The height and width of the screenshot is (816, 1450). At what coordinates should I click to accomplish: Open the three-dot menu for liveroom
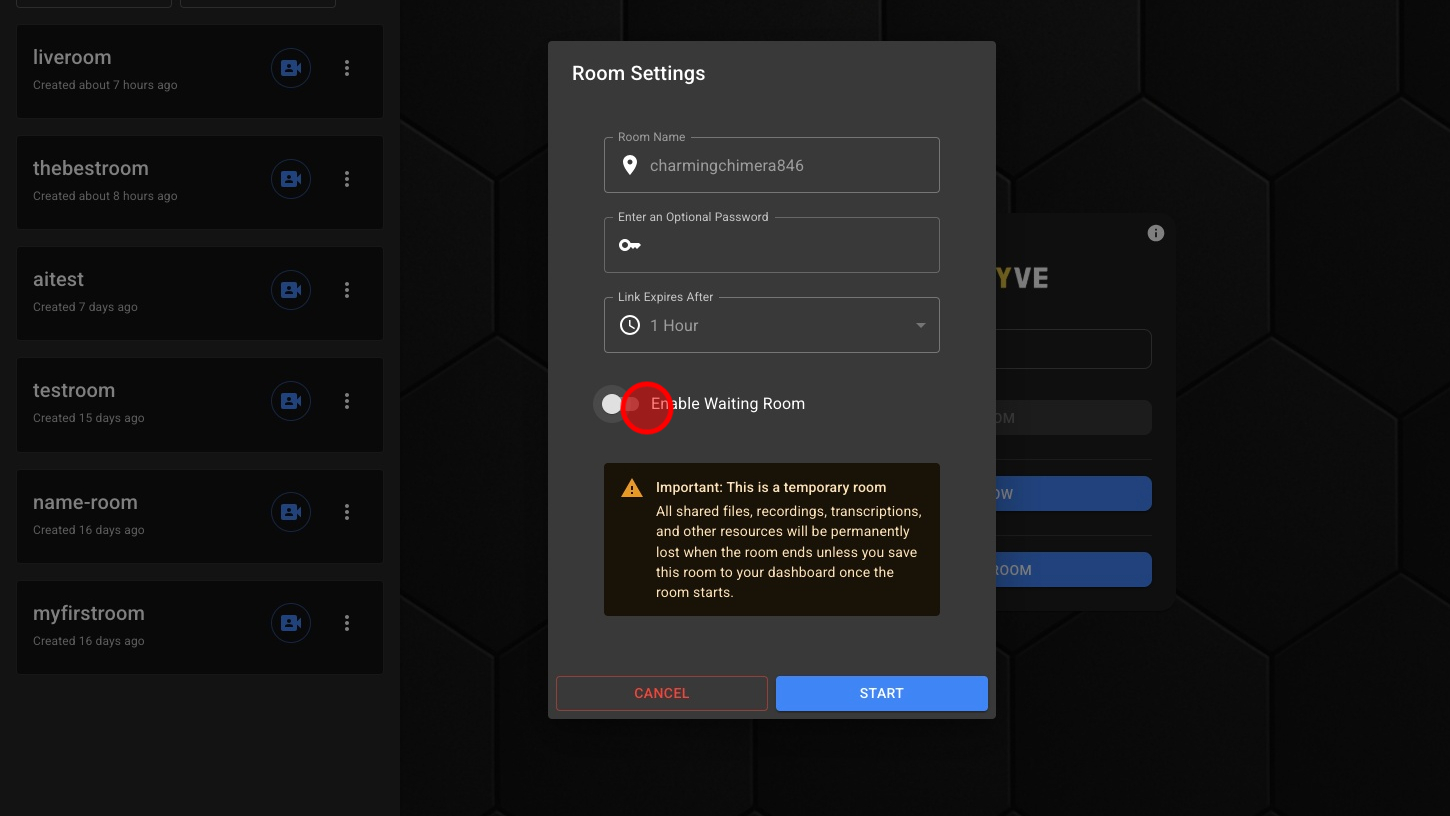coord(347,68)
